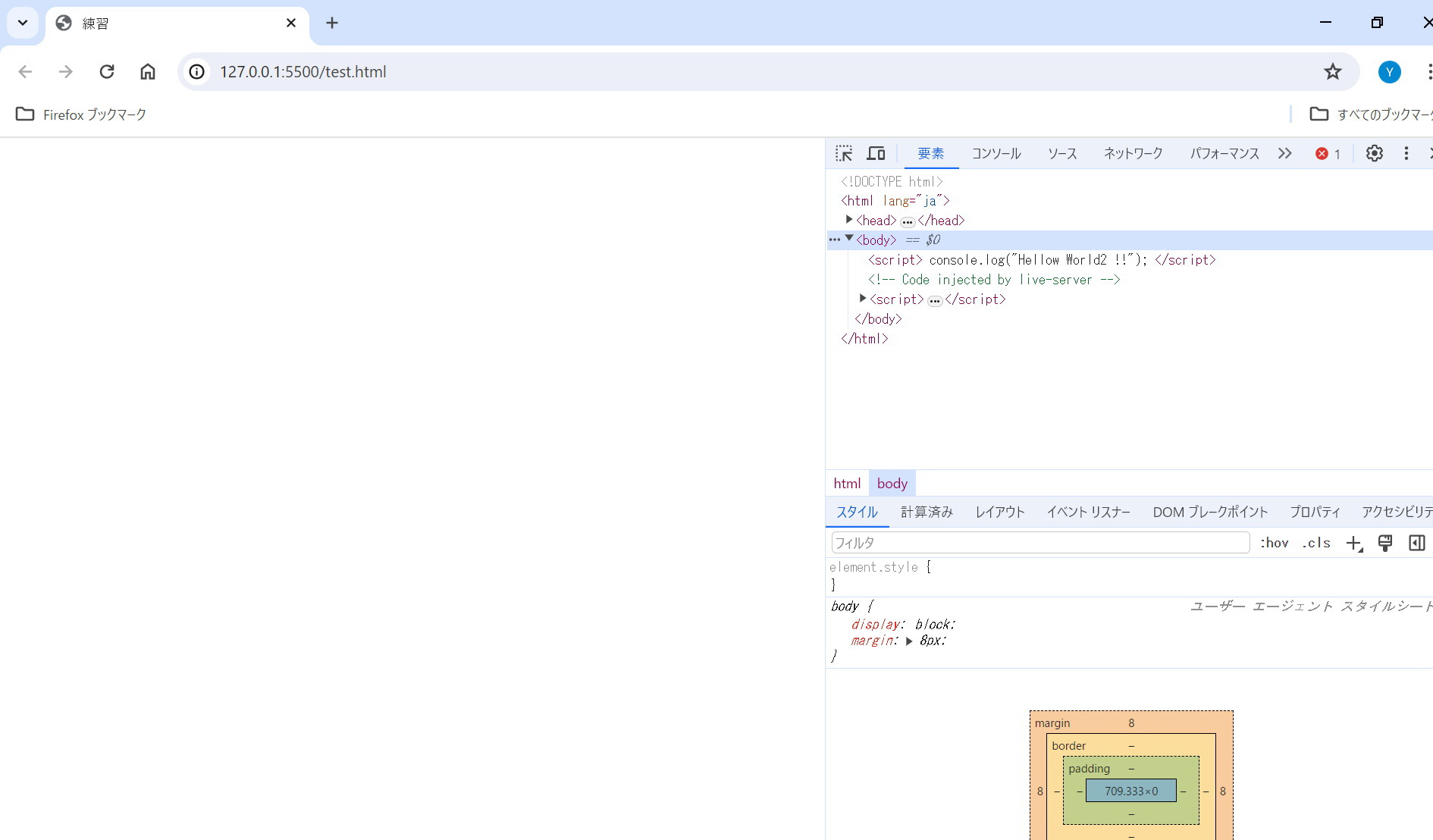
Task: Reload the page
Action: 107,71
